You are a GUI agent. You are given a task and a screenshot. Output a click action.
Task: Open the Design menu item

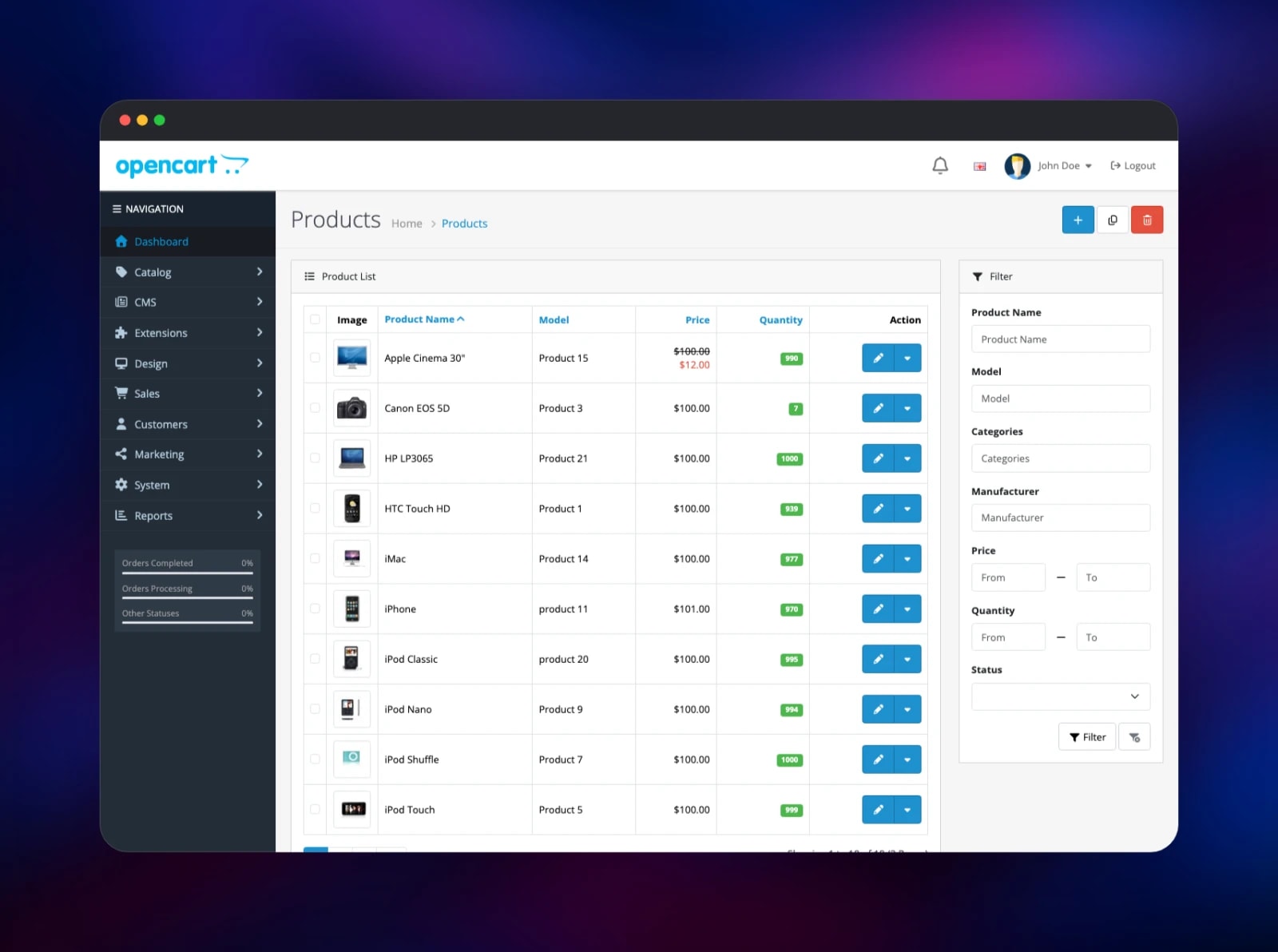pos(188,363)
